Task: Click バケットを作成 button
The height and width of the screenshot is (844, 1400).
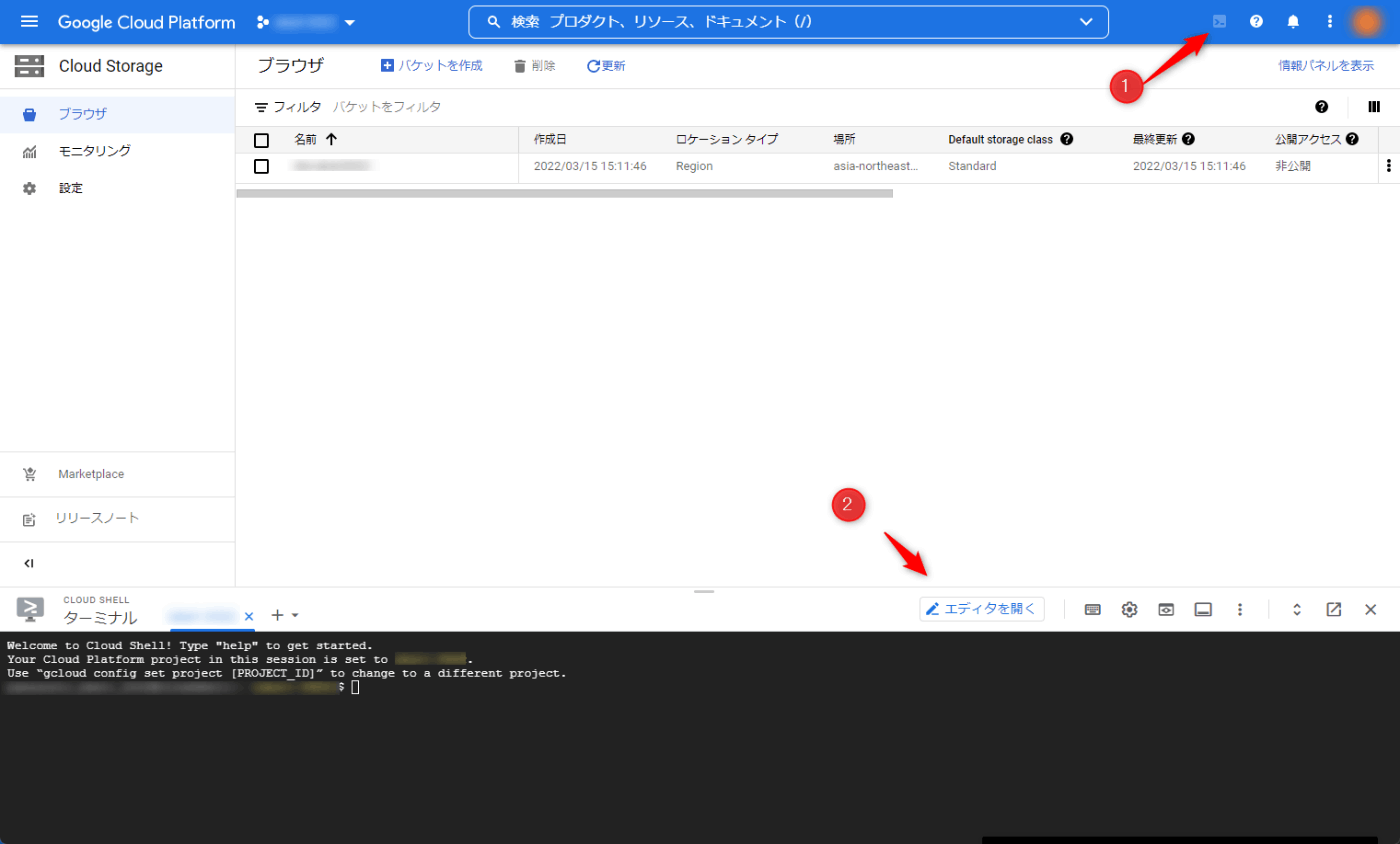Action: tap(431, 66)
